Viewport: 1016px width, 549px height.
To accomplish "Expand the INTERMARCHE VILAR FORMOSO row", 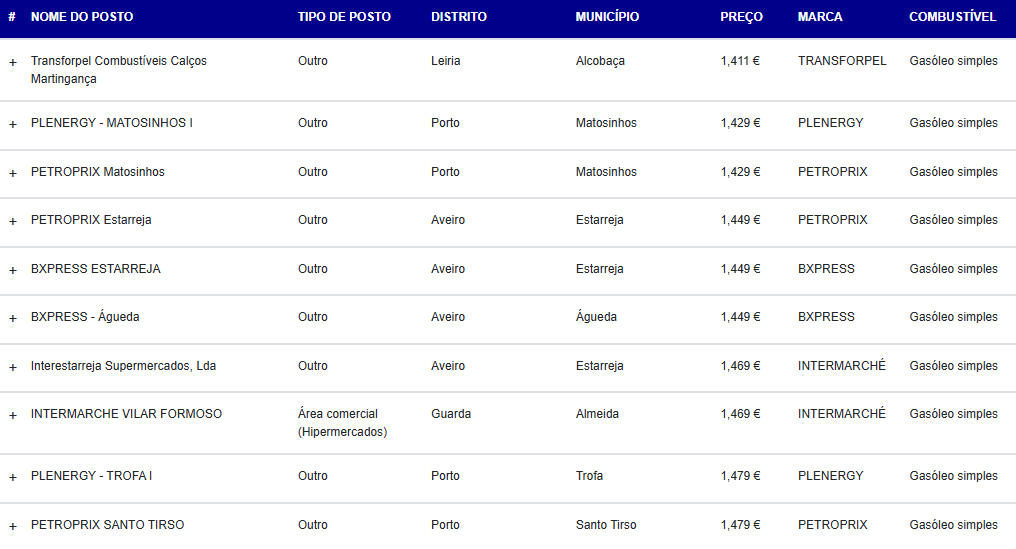I will point(12,415).
